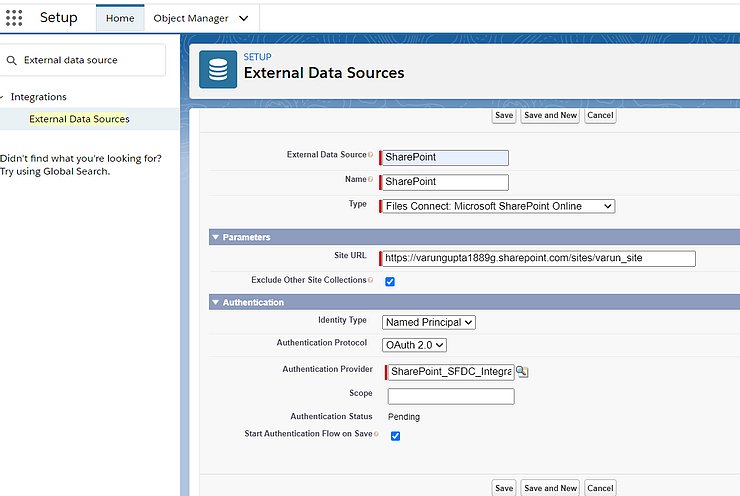Click the Authentication Provider lookup magnifier icon
Viewport: 740px width, 496px height.
point(522,371)
